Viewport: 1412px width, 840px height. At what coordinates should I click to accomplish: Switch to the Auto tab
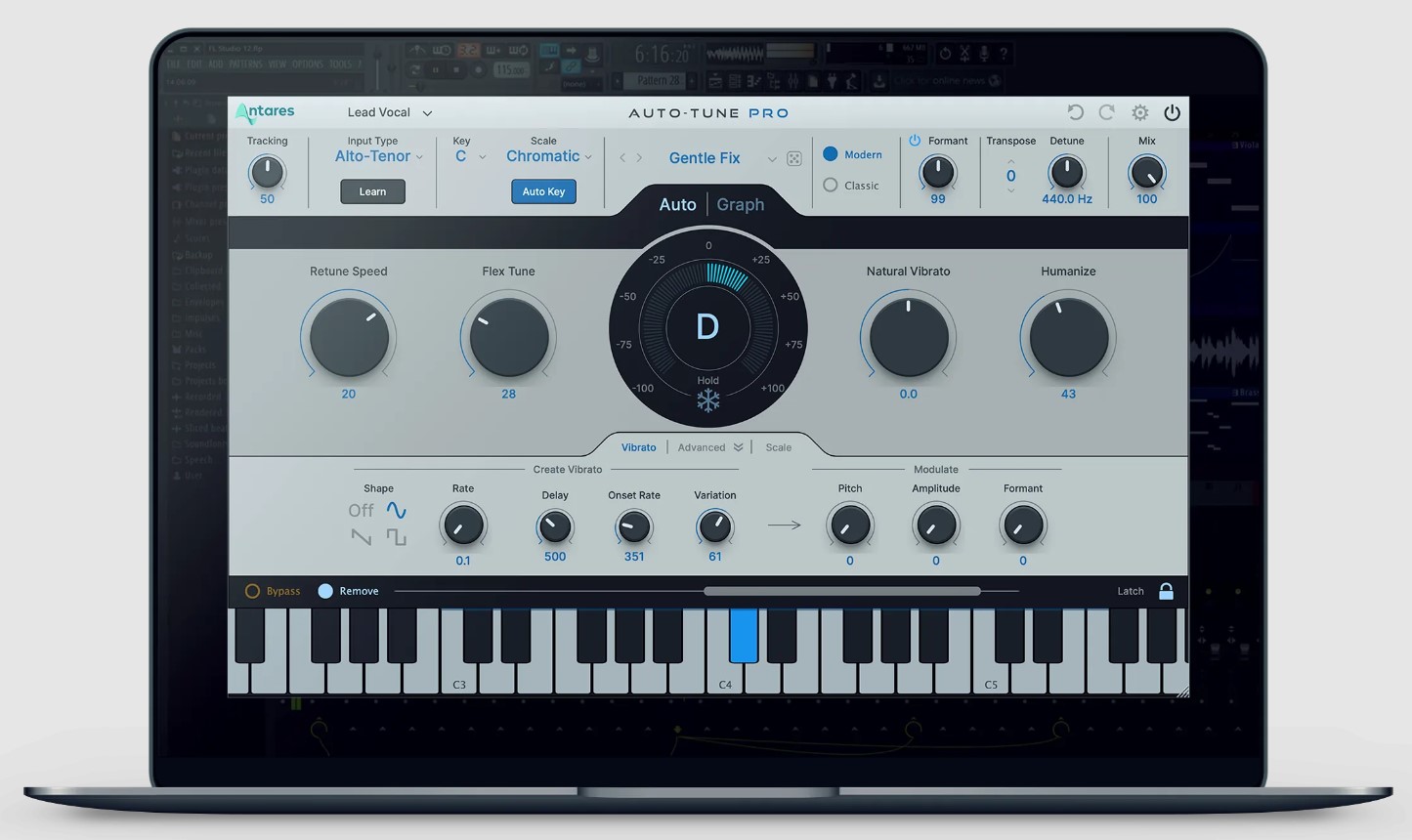tap(677, 204)
